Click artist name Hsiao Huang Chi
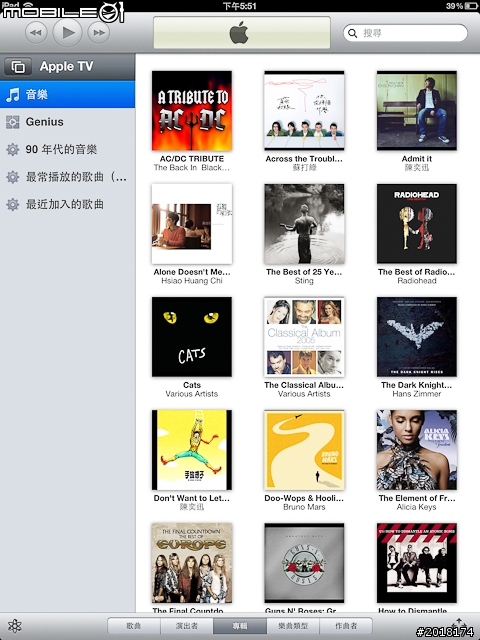 pyautogui.click(x=192, y=281)
